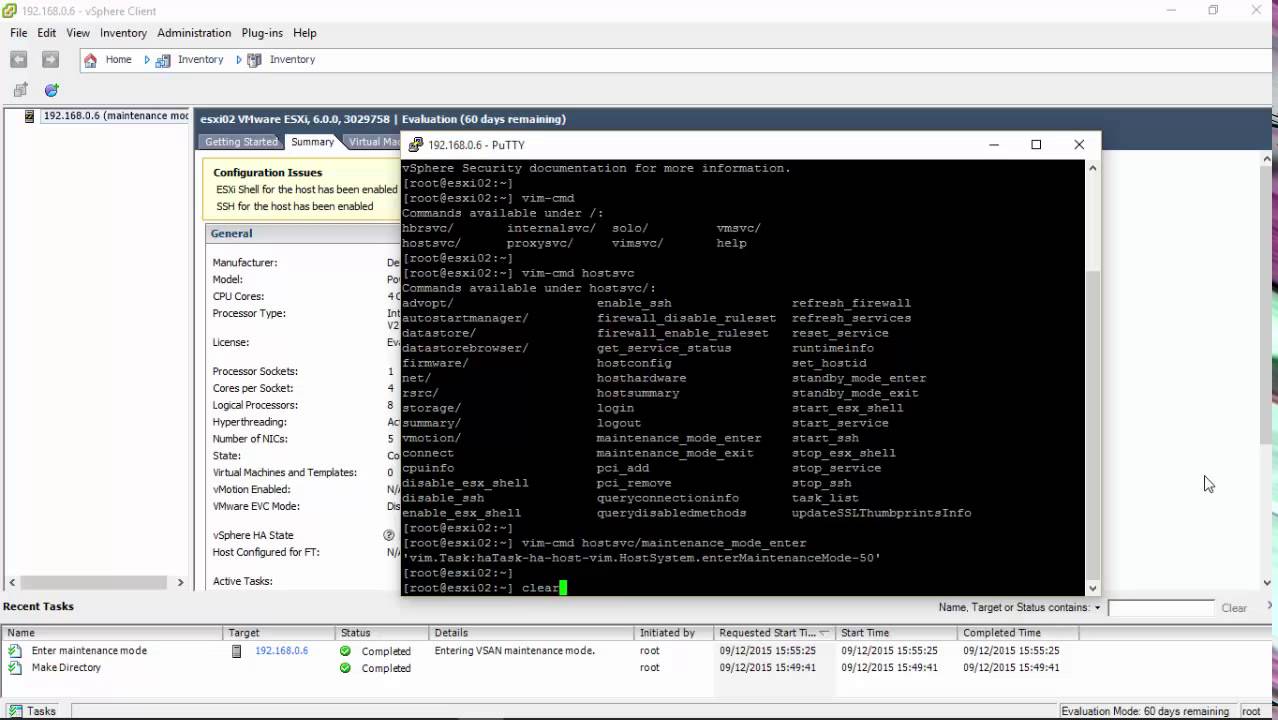Open the View menu
Image resolution: width=1278 pixels, height=720 pixels.
[78, 33]
